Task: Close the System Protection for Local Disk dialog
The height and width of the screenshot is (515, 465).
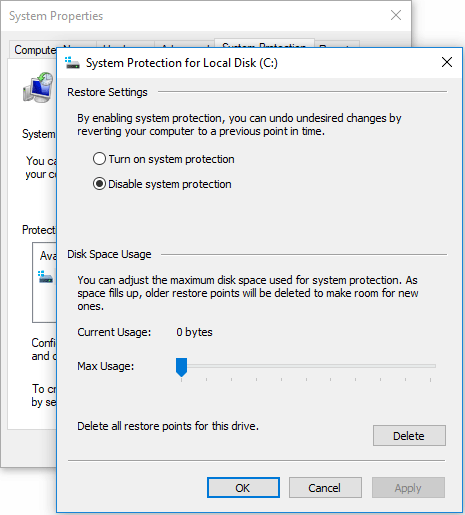Action: point(447,62)
